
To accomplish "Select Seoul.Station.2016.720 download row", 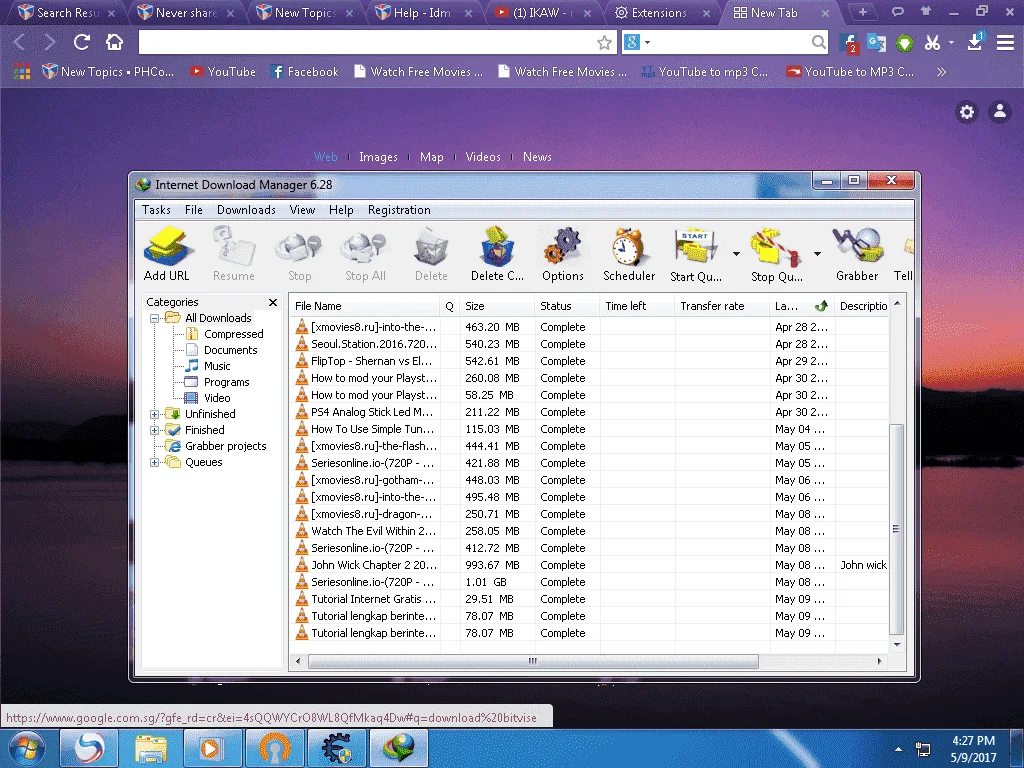I will [590, 344].
